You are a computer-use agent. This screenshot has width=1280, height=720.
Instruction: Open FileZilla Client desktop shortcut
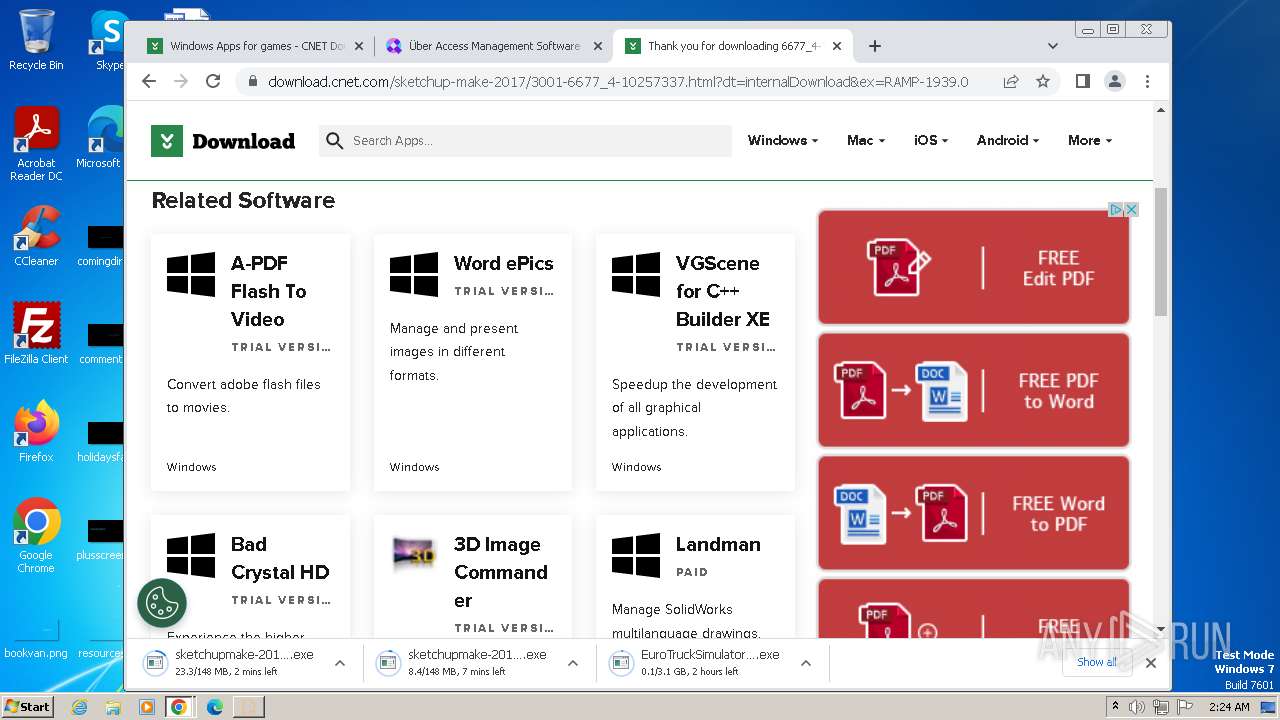(36, 334)
